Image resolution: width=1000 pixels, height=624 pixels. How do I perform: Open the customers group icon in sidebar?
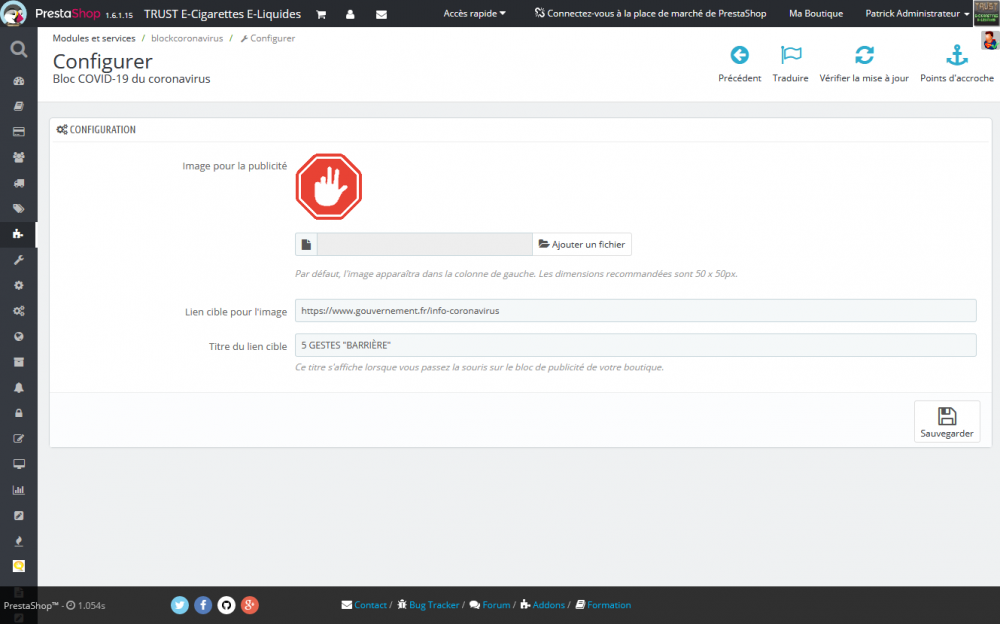coord(18,157)
